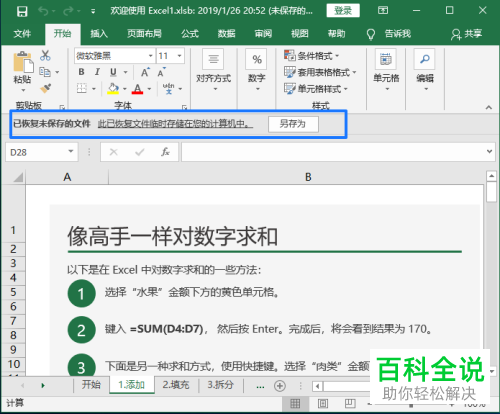Screen dimensions: 500x414
Task: Click the Borders icon
Action: coord(82,88)
